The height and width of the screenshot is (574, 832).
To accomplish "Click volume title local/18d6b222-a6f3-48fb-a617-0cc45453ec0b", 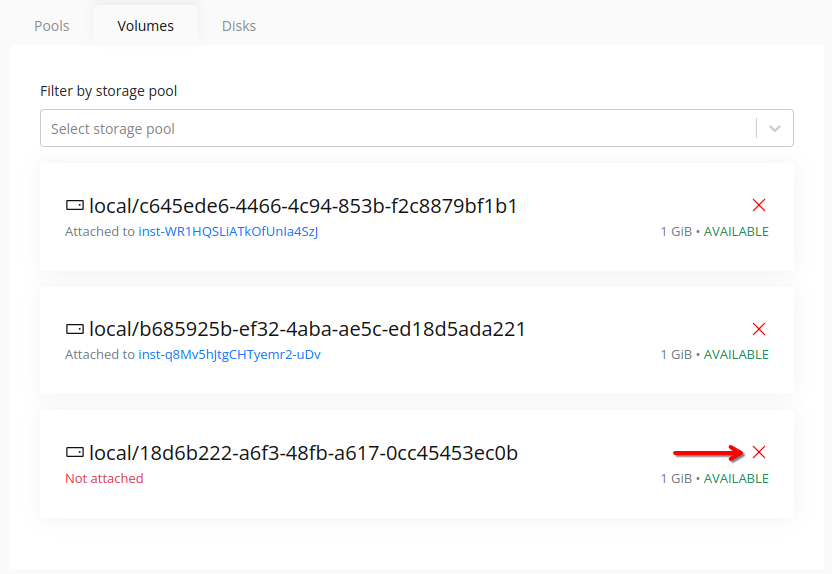I will (x=304, y=453).
